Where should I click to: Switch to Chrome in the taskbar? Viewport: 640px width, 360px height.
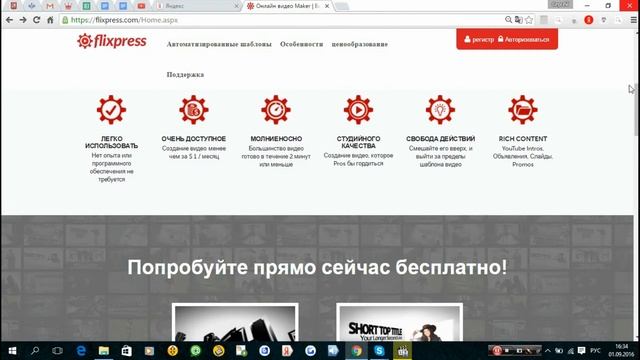point(356,351)
